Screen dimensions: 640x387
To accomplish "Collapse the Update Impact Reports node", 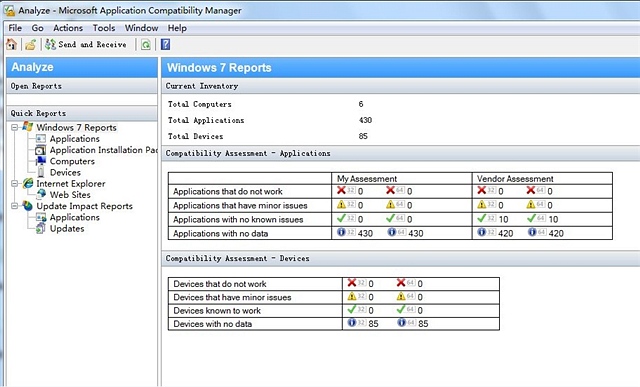I will pos(15,206).
